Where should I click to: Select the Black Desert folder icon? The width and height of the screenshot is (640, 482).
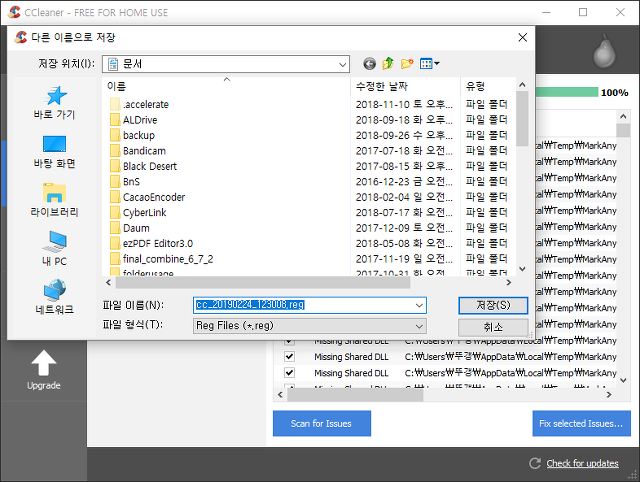(115, 167)
